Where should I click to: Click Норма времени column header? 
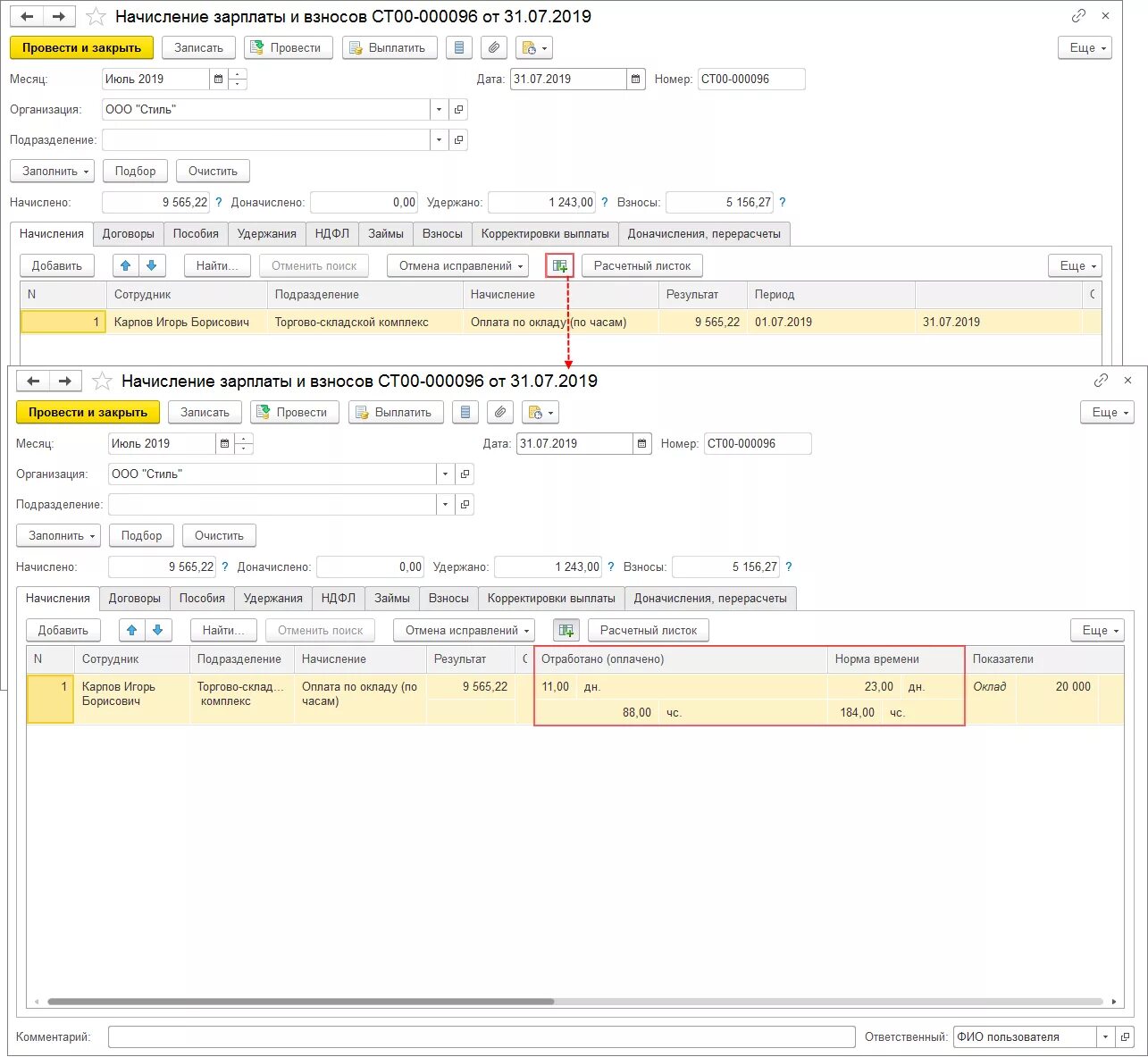click(x=896, y=659)
